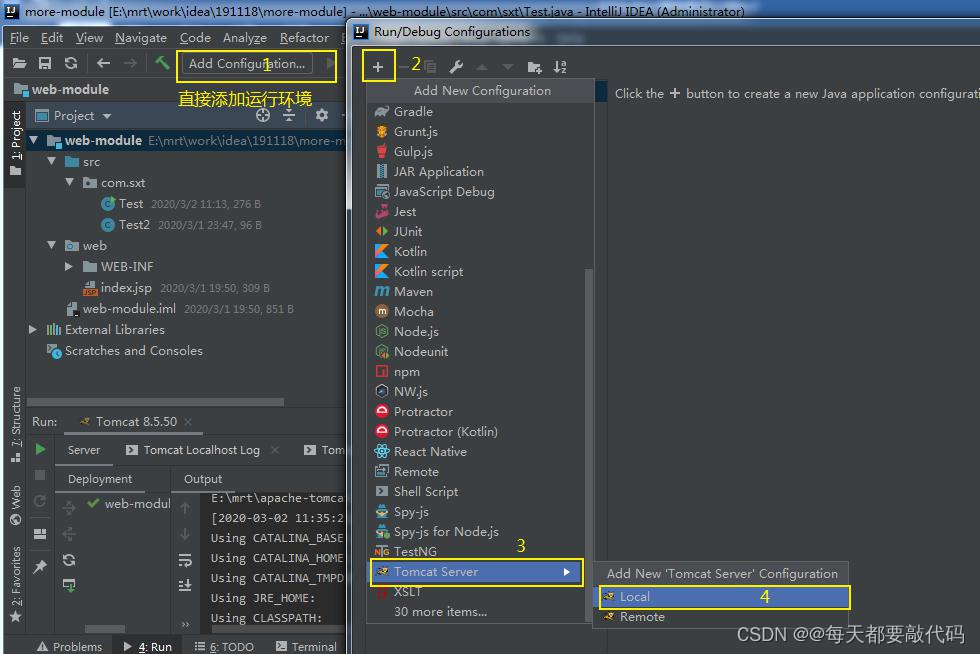Open the Code menu
This screenshot has height=654, width=980.
click(x=195, y=38)
